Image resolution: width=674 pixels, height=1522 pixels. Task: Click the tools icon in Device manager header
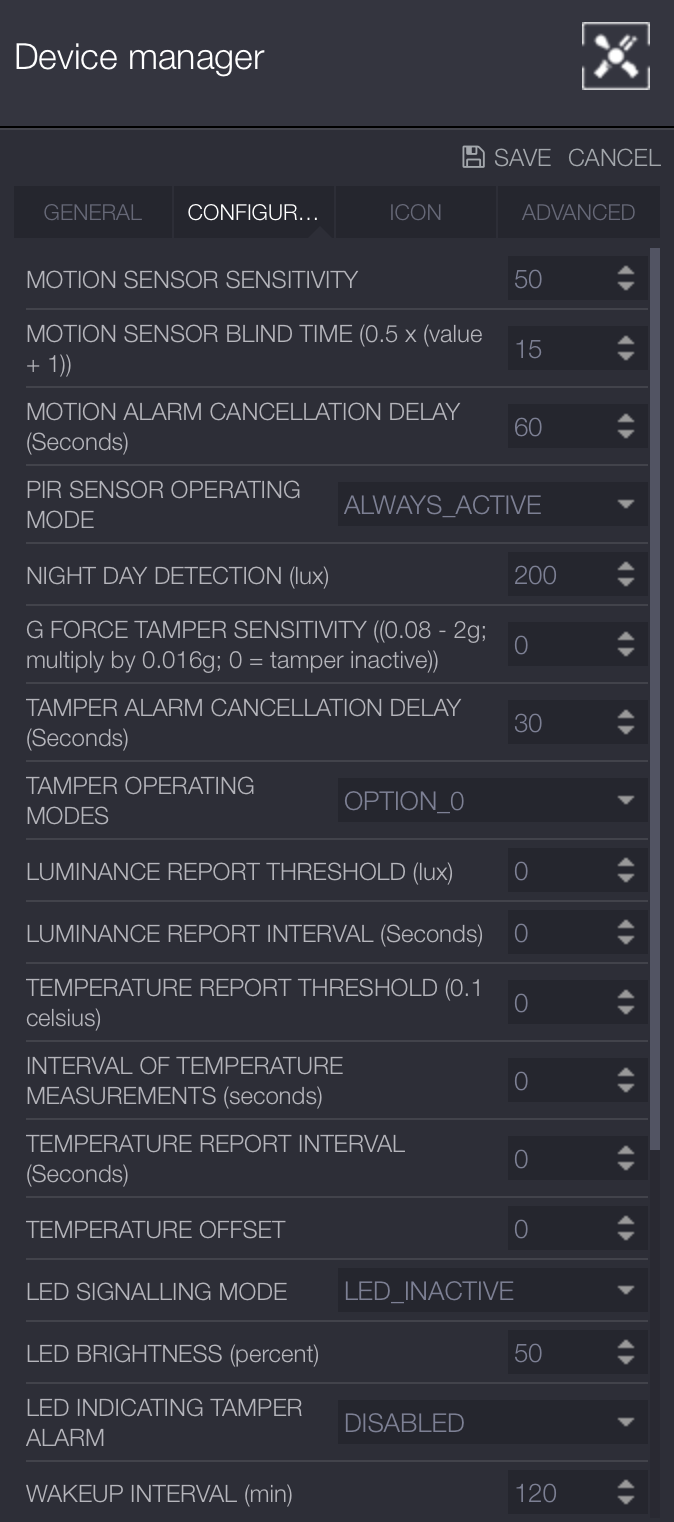(615, 56)
